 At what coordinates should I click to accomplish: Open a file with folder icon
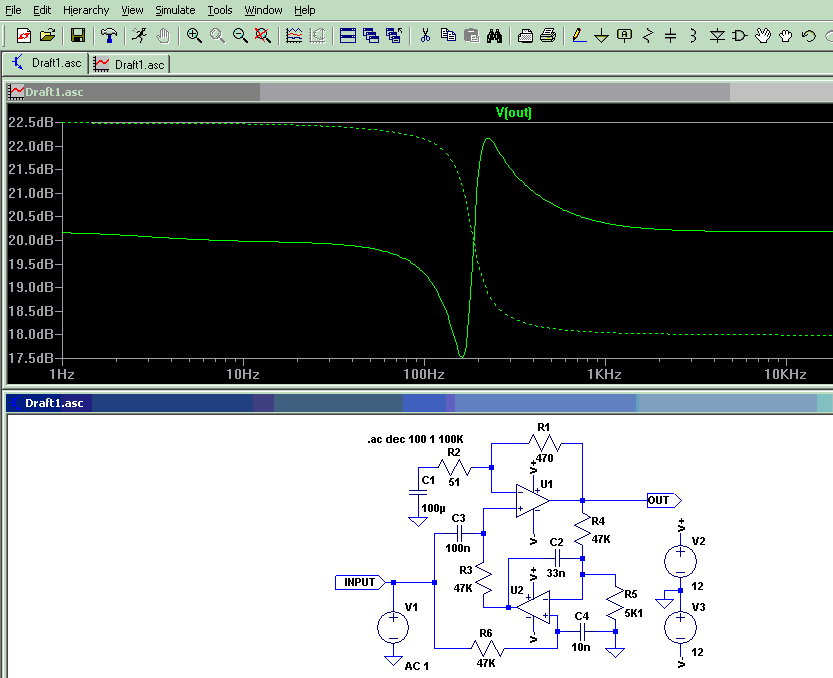coord(47,36)
